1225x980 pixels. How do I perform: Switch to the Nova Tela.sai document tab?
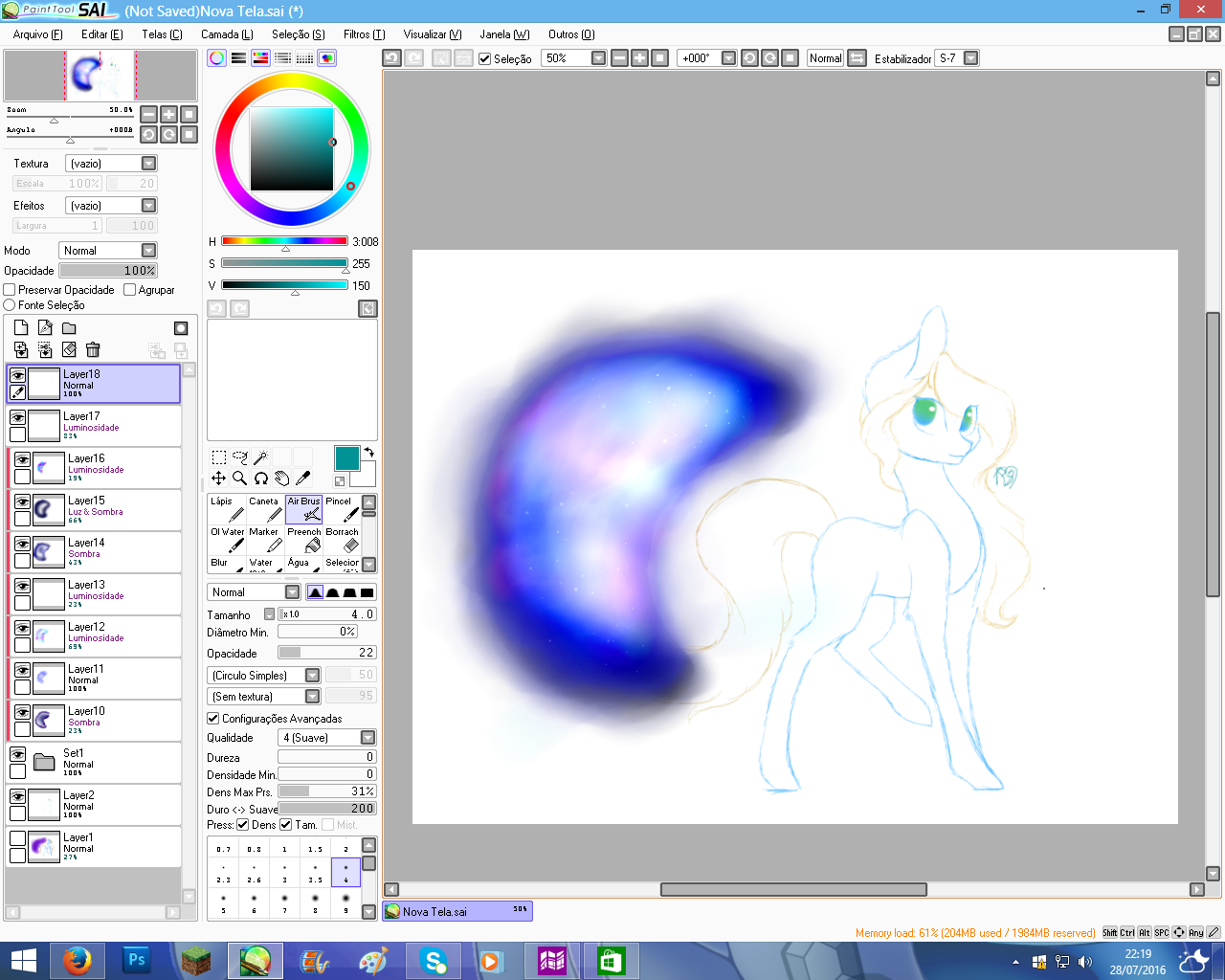tap(457, 911)
